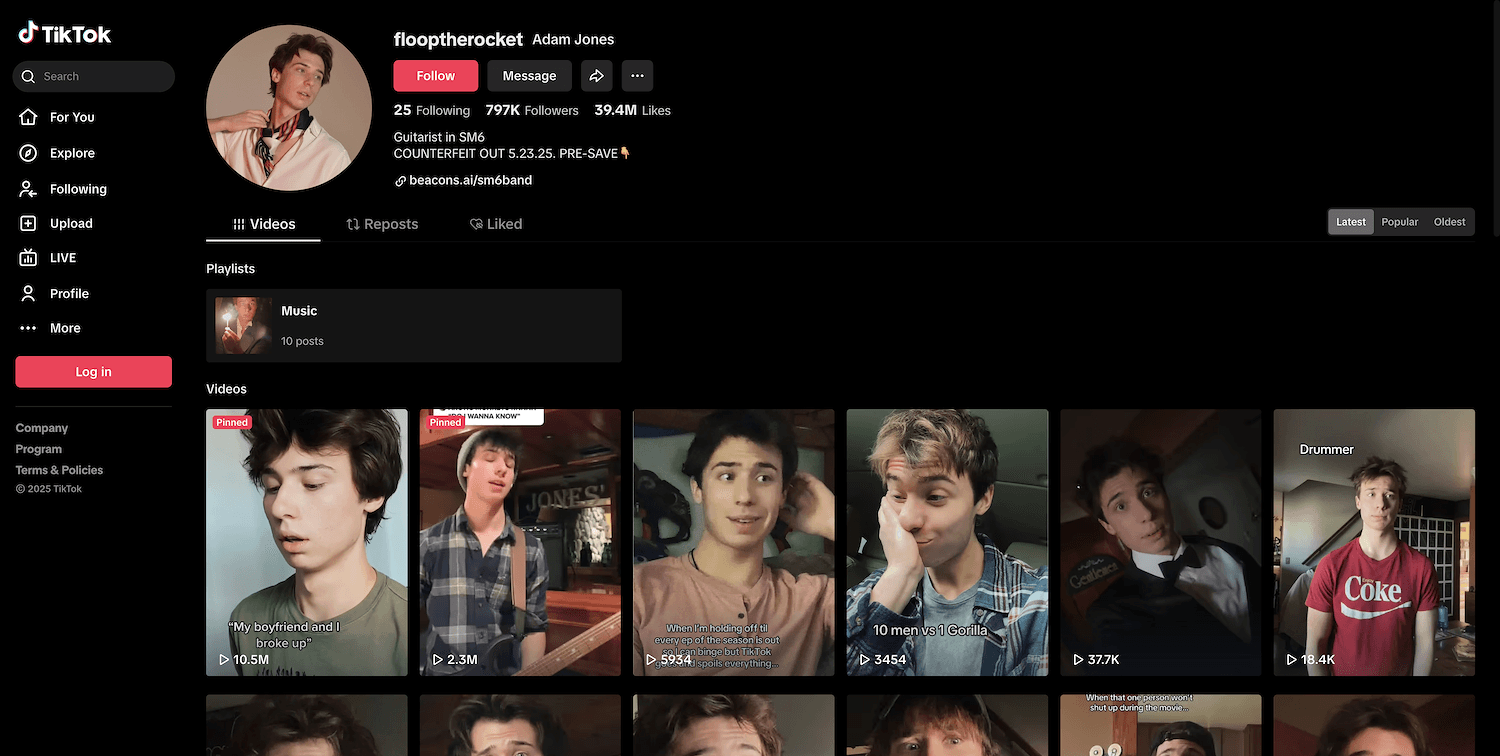Viewport: 1500px width, 756px height.
Task: Expand the Terms & Policies section
Action: point(59,470)
